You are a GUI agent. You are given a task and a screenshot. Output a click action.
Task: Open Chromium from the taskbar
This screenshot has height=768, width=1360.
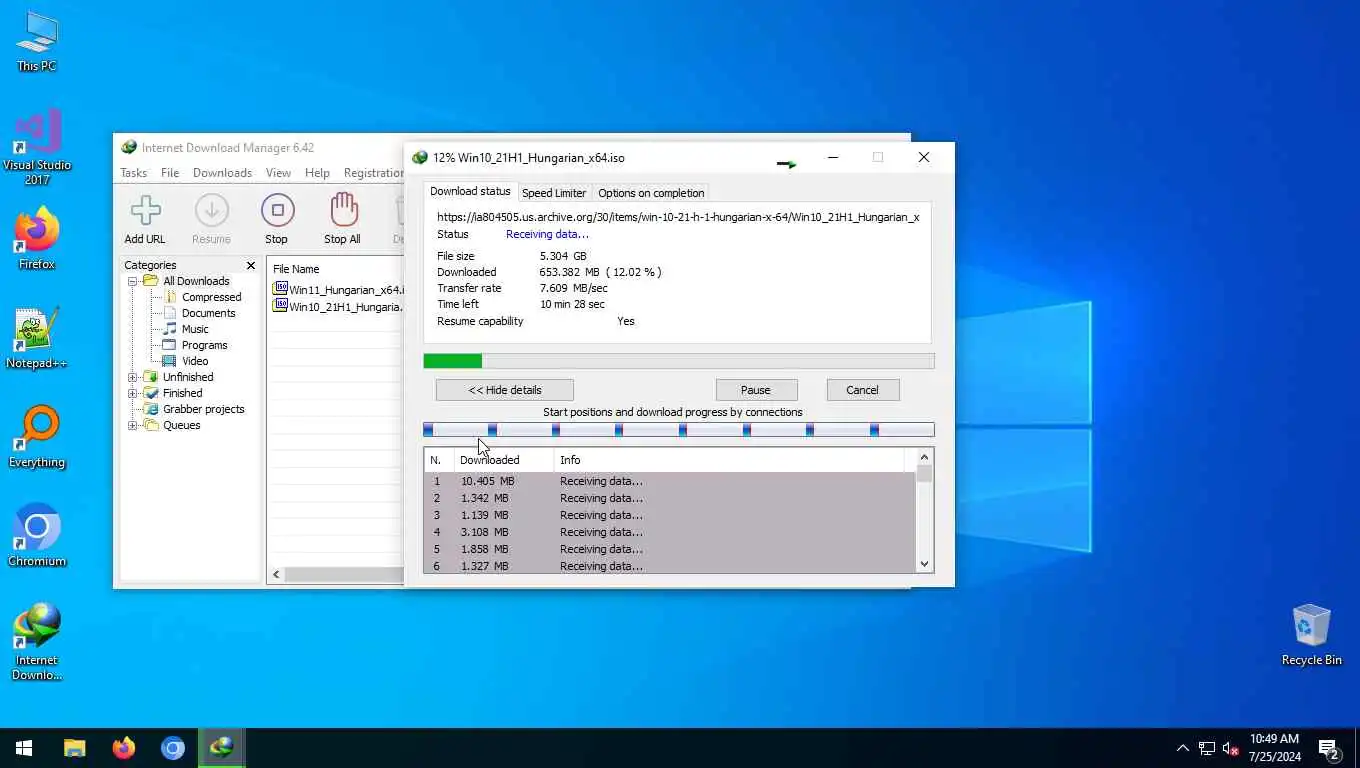tap(173, 748)
